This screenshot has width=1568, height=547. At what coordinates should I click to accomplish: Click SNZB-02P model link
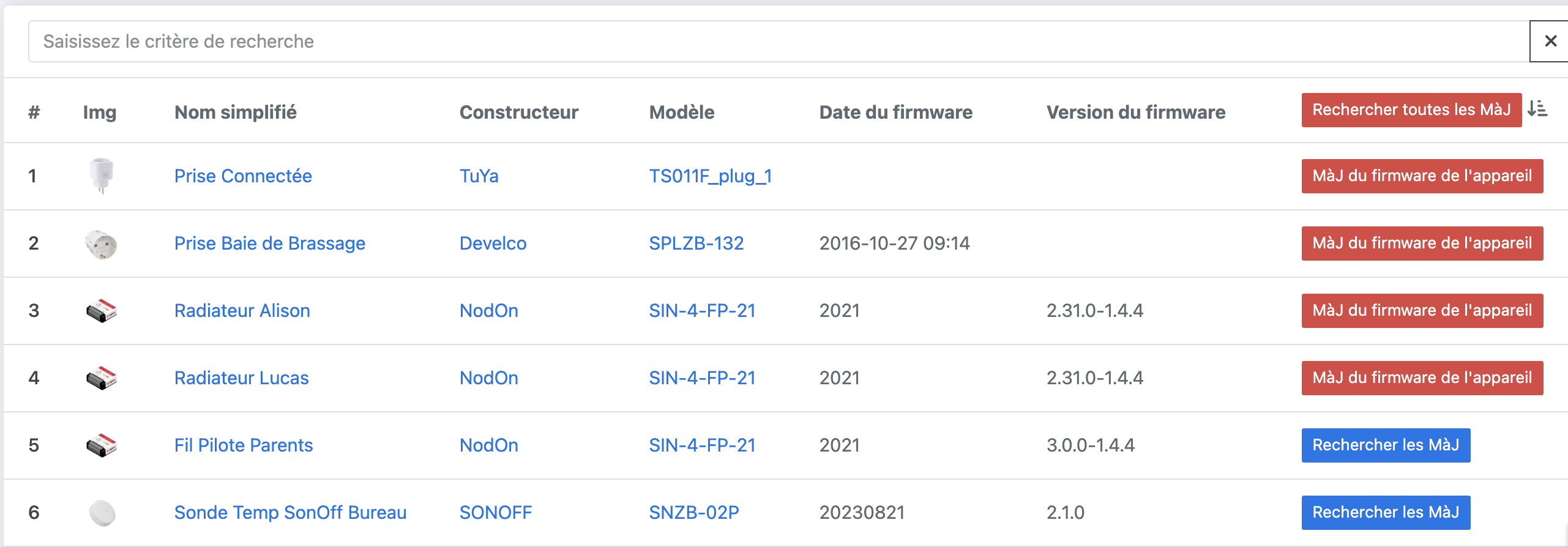pyautogui.click(x=694, y=513)
